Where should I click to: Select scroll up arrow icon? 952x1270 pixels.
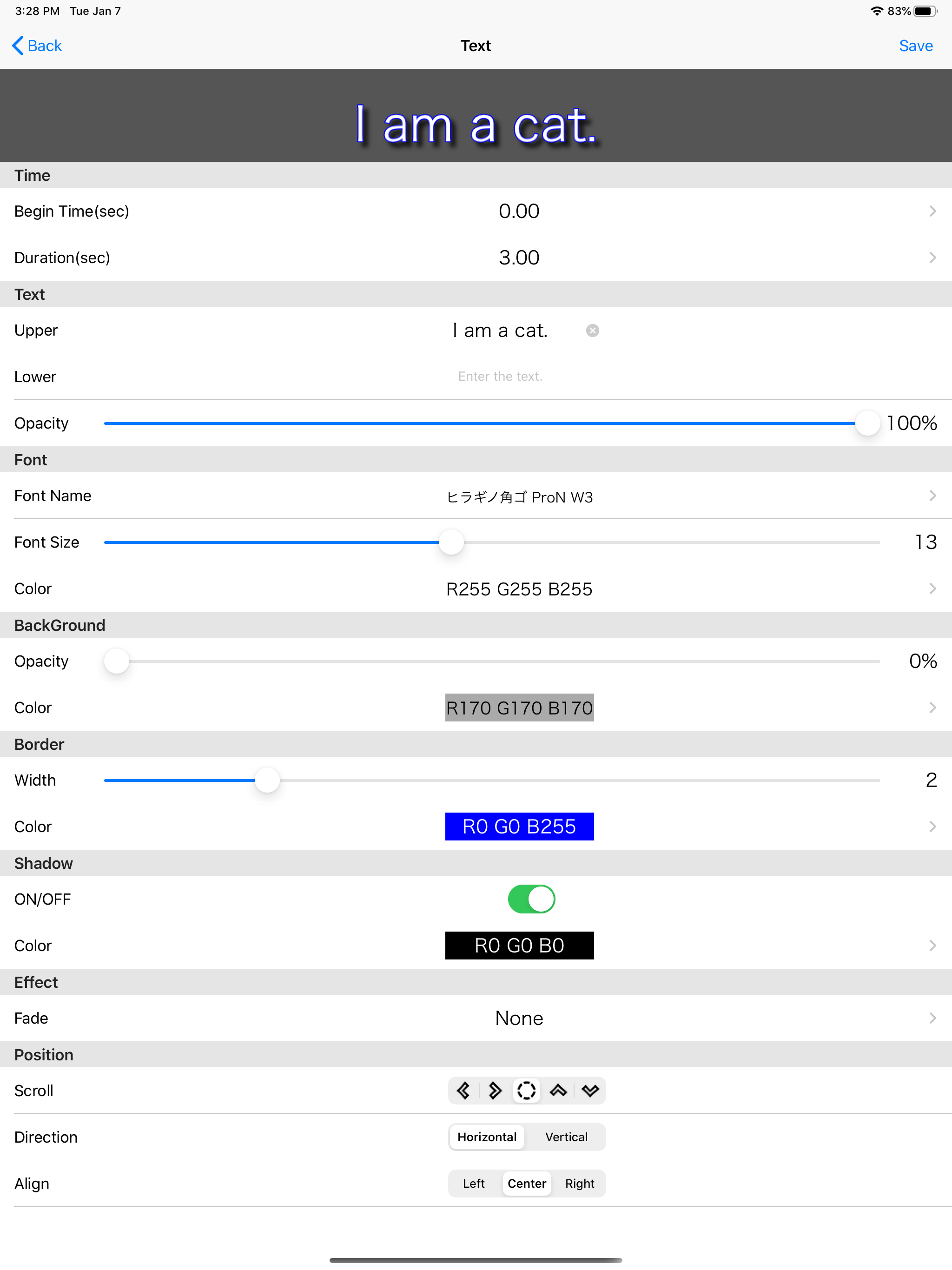pos(558,1090)
